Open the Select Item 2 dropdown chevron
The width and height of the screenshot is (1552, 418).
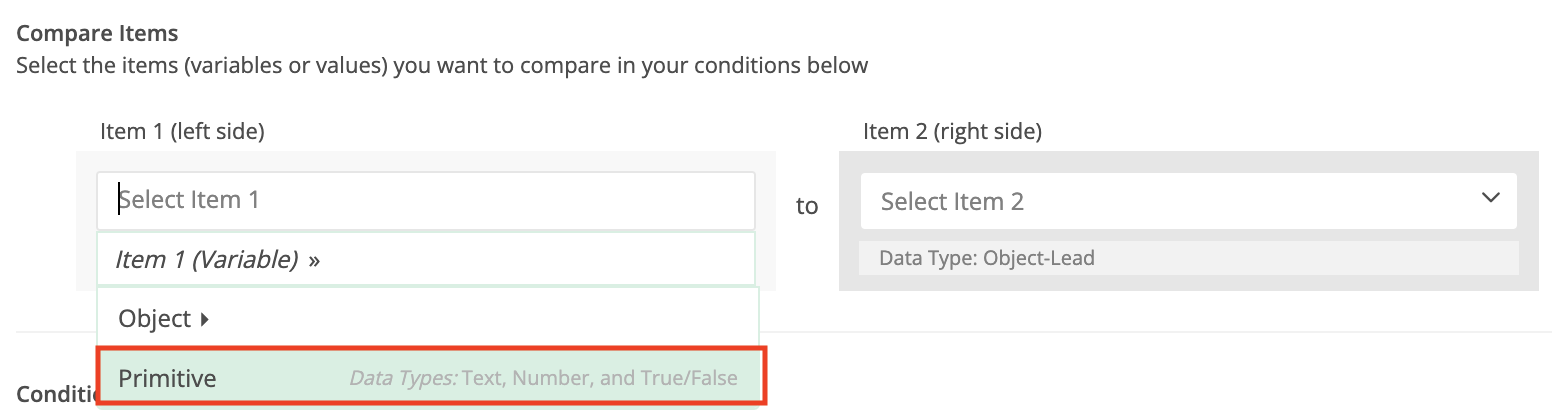tap(1490, 198)
